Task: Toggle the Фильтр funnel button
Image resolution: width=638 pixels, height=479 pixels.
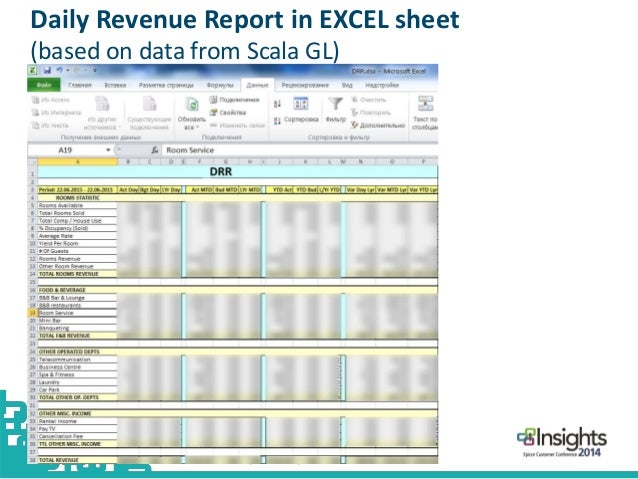Action: pos(336,110)
